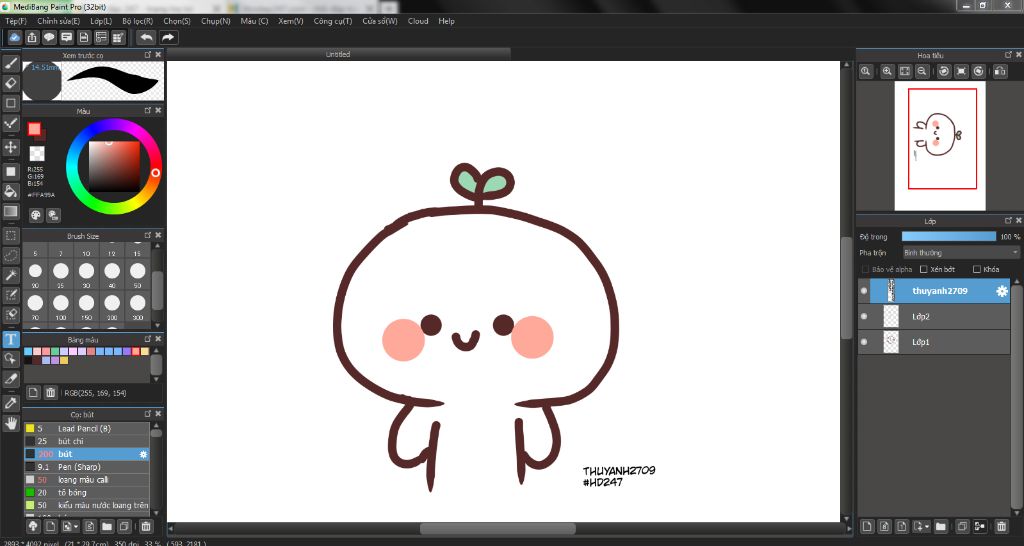The width and height of the screenshot is (1024, 546).
Task: Select the Lasso selection tool
Action: [x=10, y=255]
